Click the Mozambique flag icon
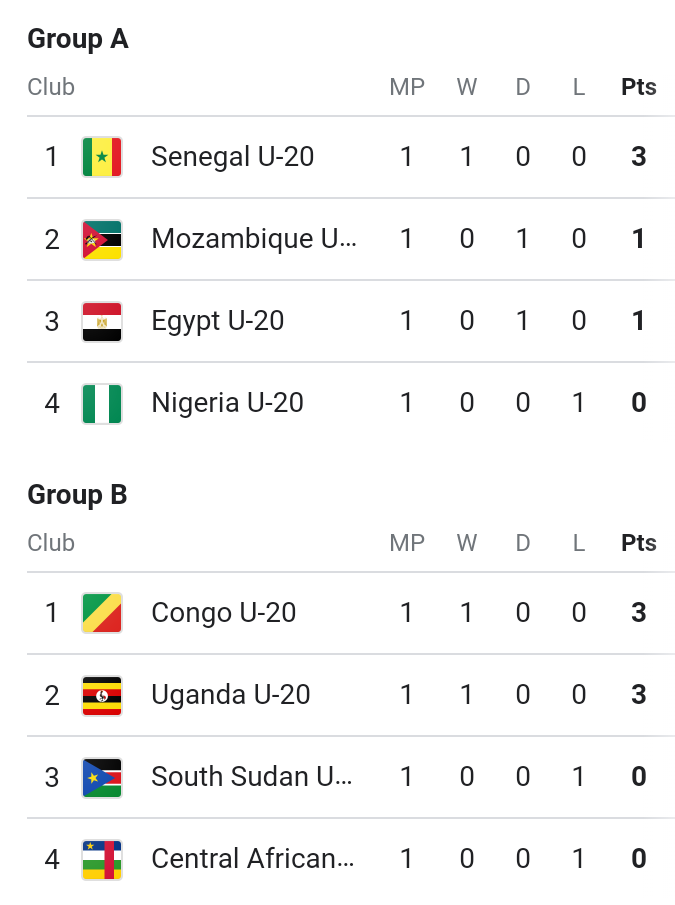 tap(102, 240)
